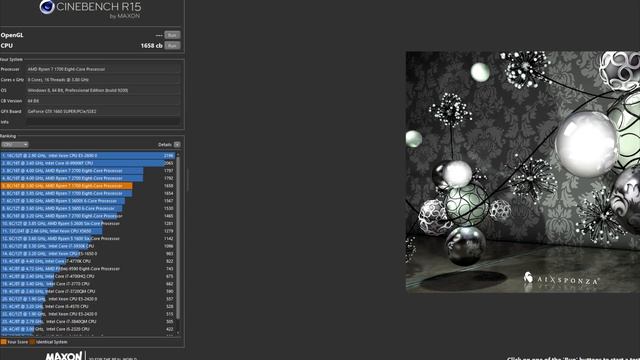Select the Core i7-3770 ranking row
The width and height of the screenshot is (640, 360).
tap(88, 284)
